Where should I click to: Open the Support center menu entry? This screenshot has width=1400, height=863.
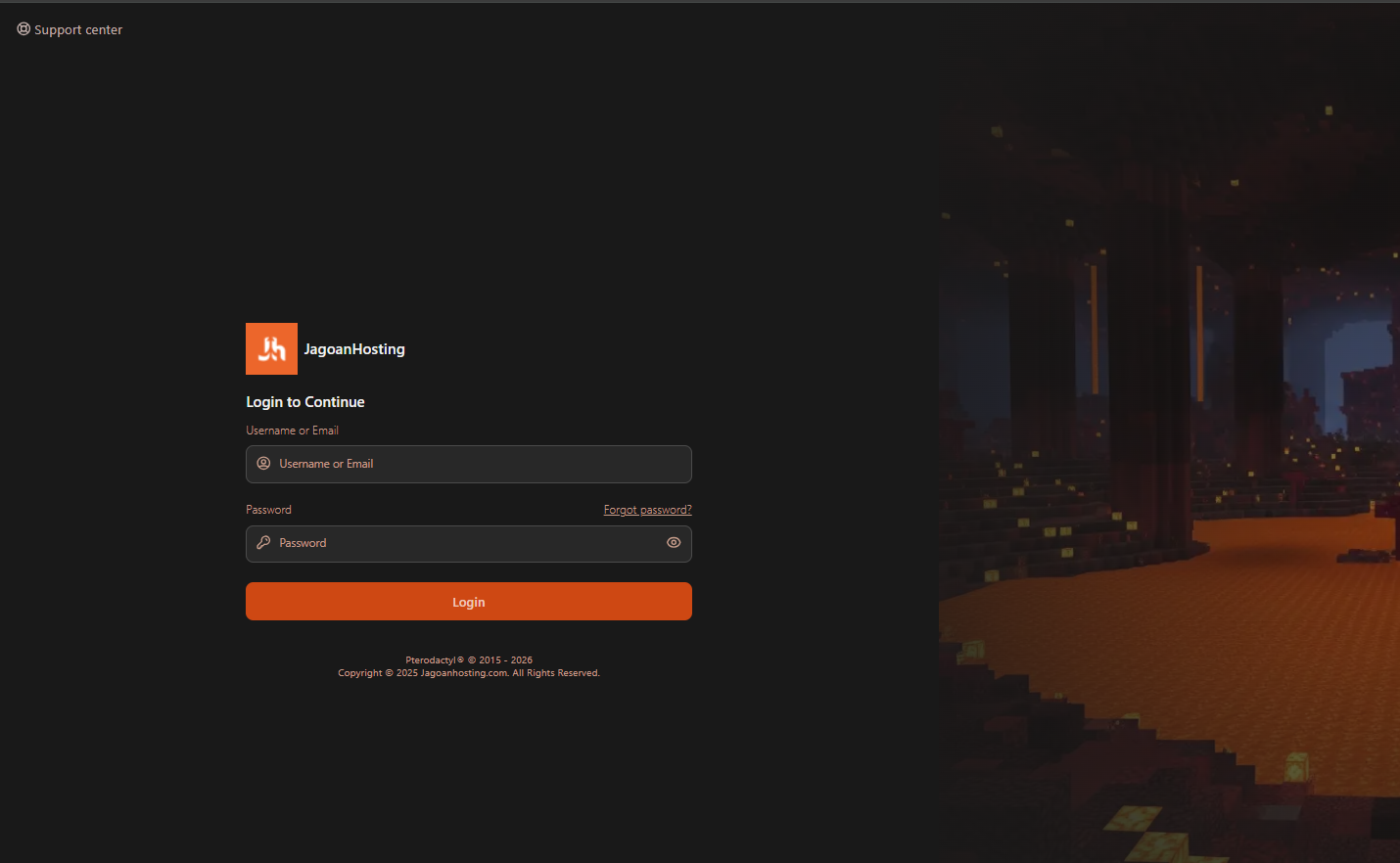coord(78,29)
